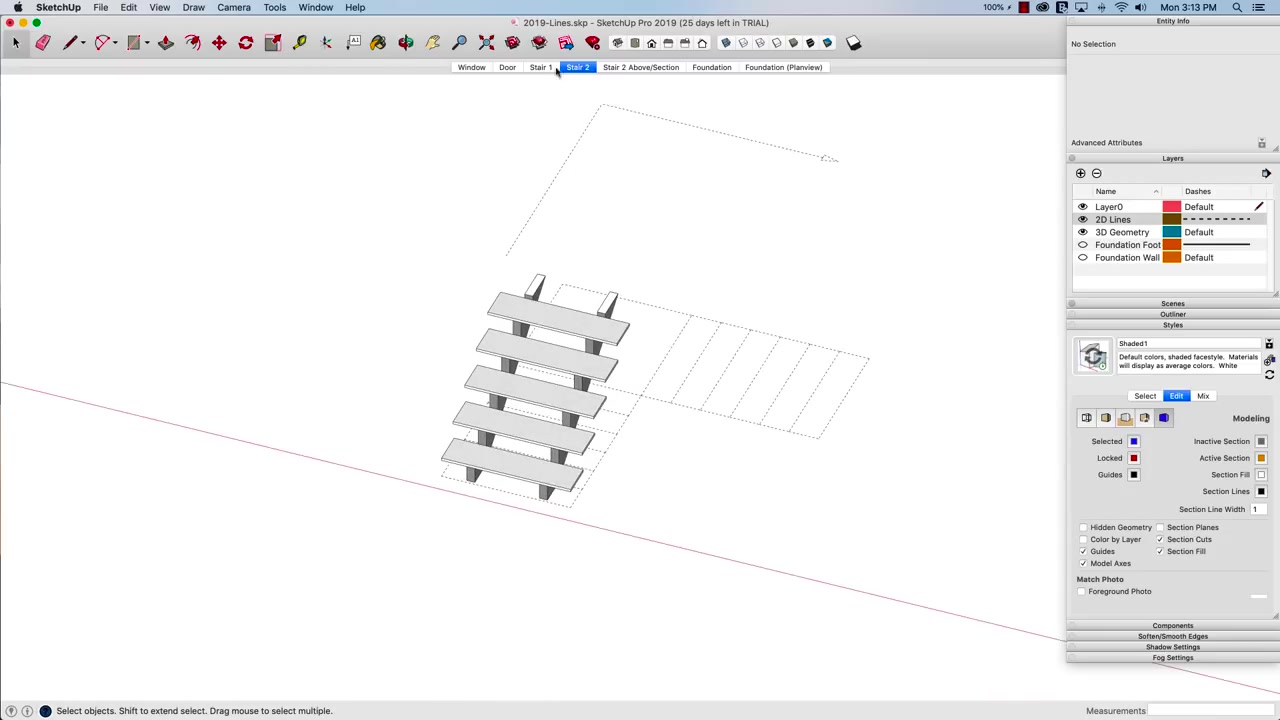Open the Components panel section
1280x720 pixels.
click(x=1172, y=625)
